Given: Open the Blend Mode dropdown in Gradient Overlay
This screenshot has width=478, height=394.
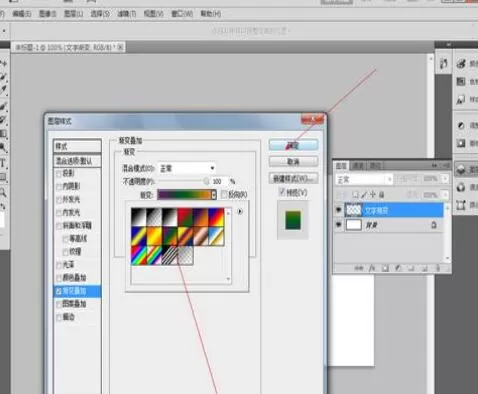Looking at the screenshot, I should coord(187,168).
